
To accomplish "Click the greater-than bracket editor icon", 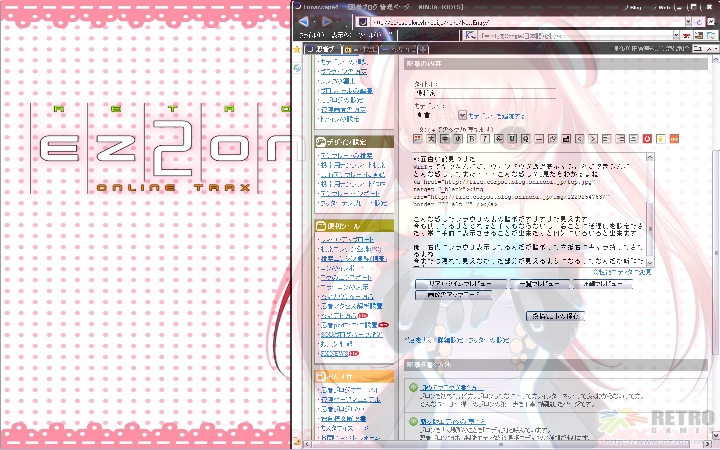I will 593,138.
